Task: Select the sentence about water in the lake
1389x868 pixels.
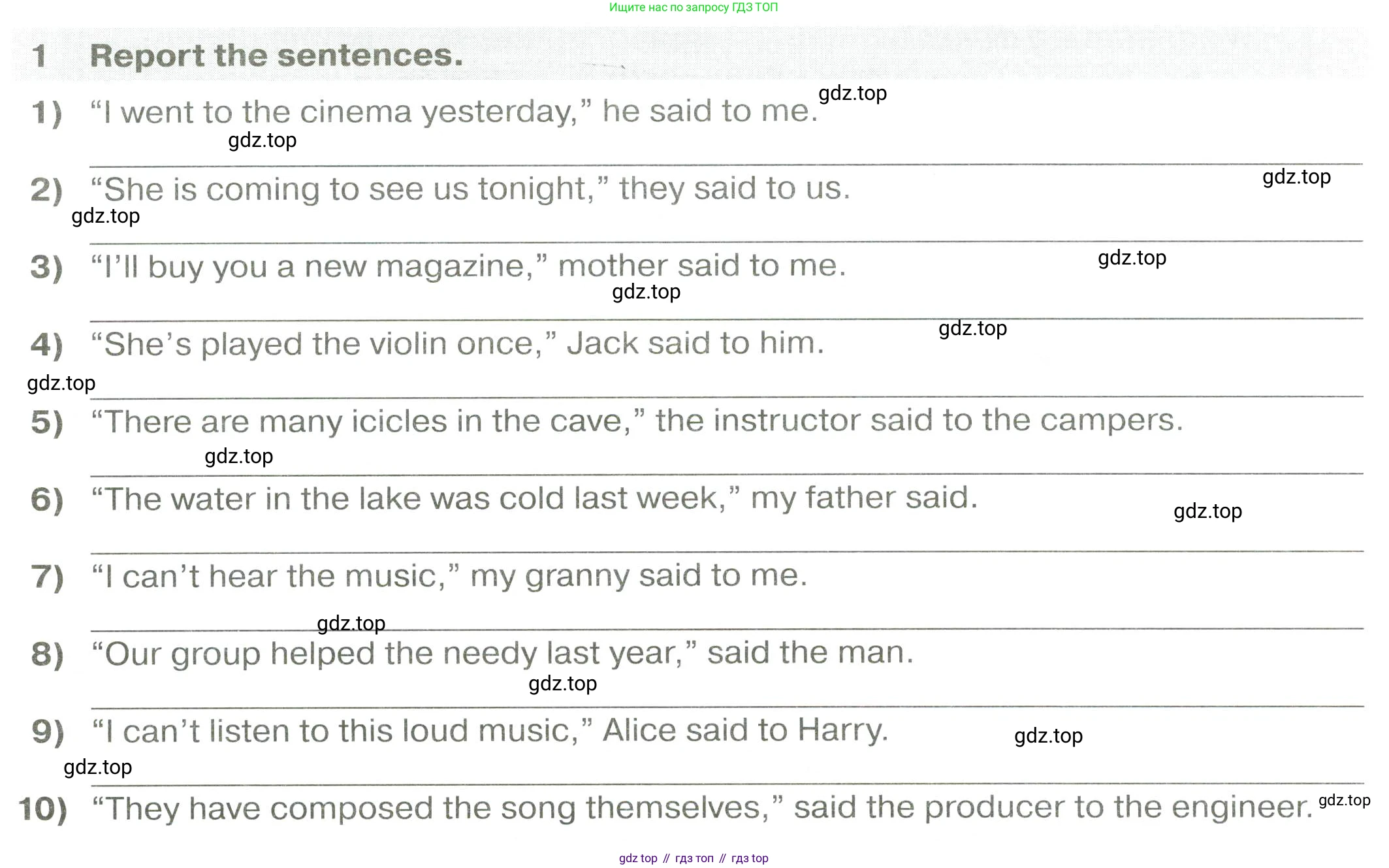Action: pyautogui.click(x=534, y=498)
